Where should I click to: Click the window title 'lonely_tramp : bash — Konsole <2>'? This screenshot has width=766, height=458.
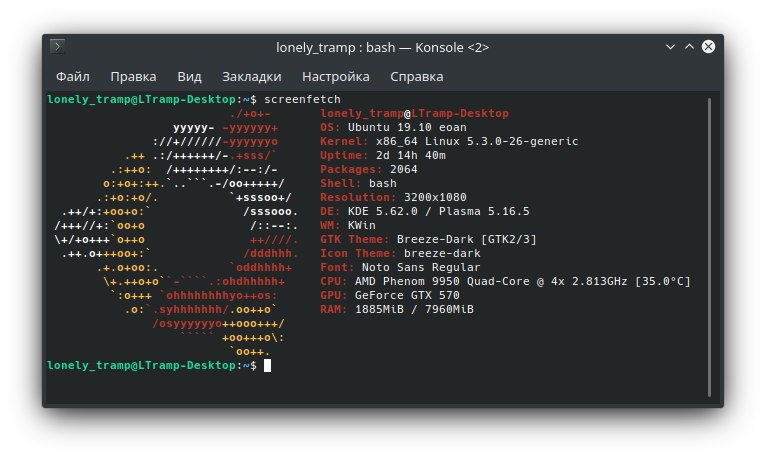[x=383, y=47]
